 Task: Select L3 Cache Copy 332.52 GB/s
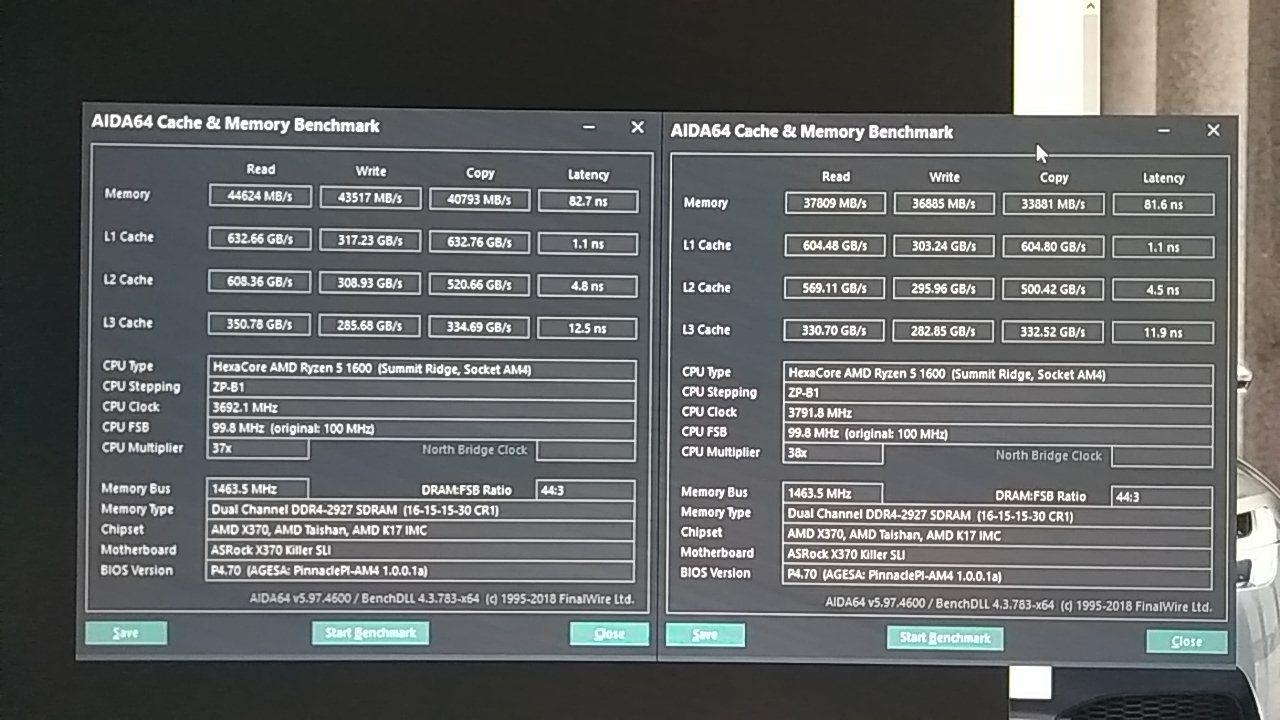pyautogui.click(x=1054, y=332)
